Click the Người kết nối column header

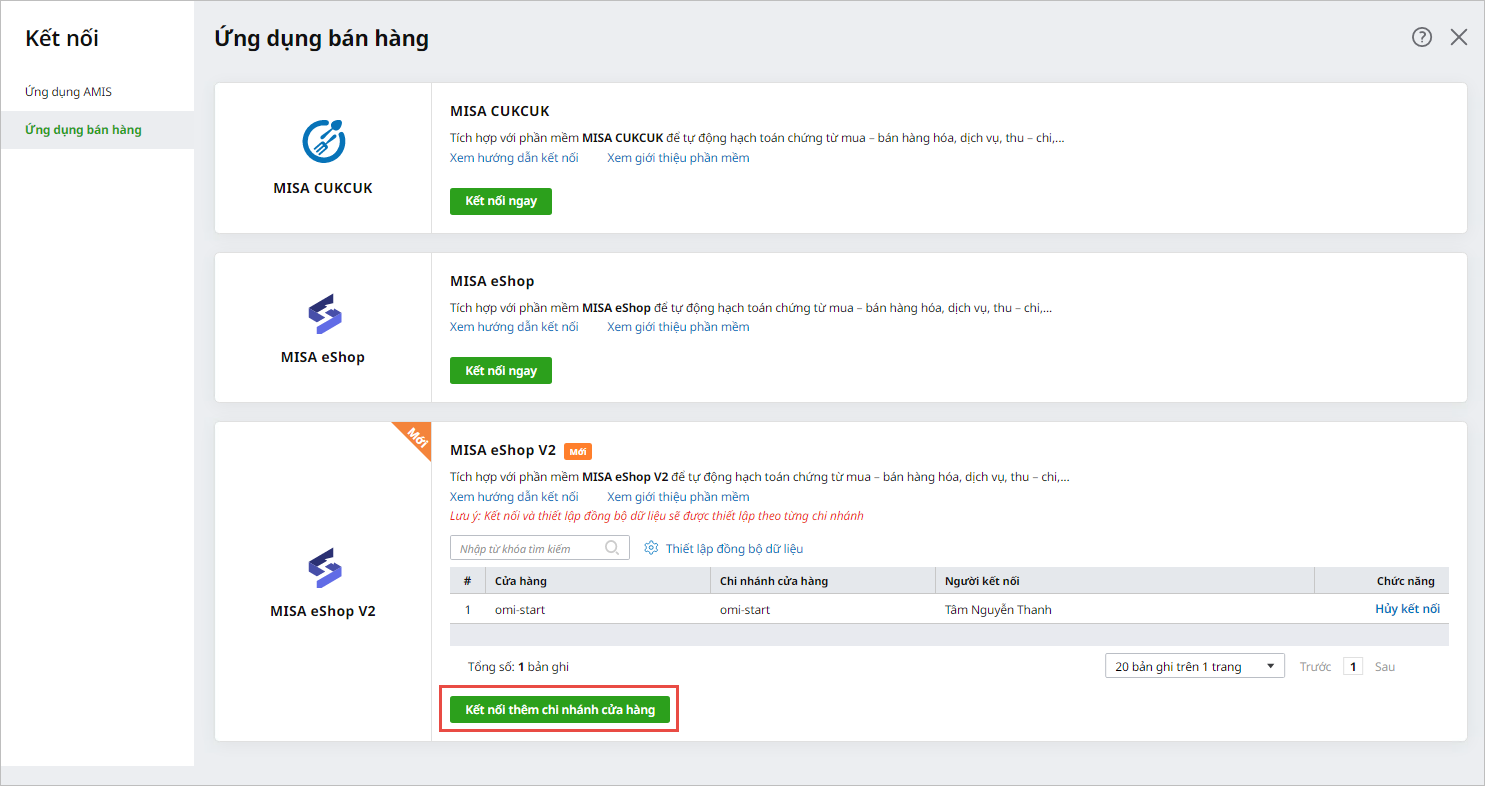tap(1125, 581)
